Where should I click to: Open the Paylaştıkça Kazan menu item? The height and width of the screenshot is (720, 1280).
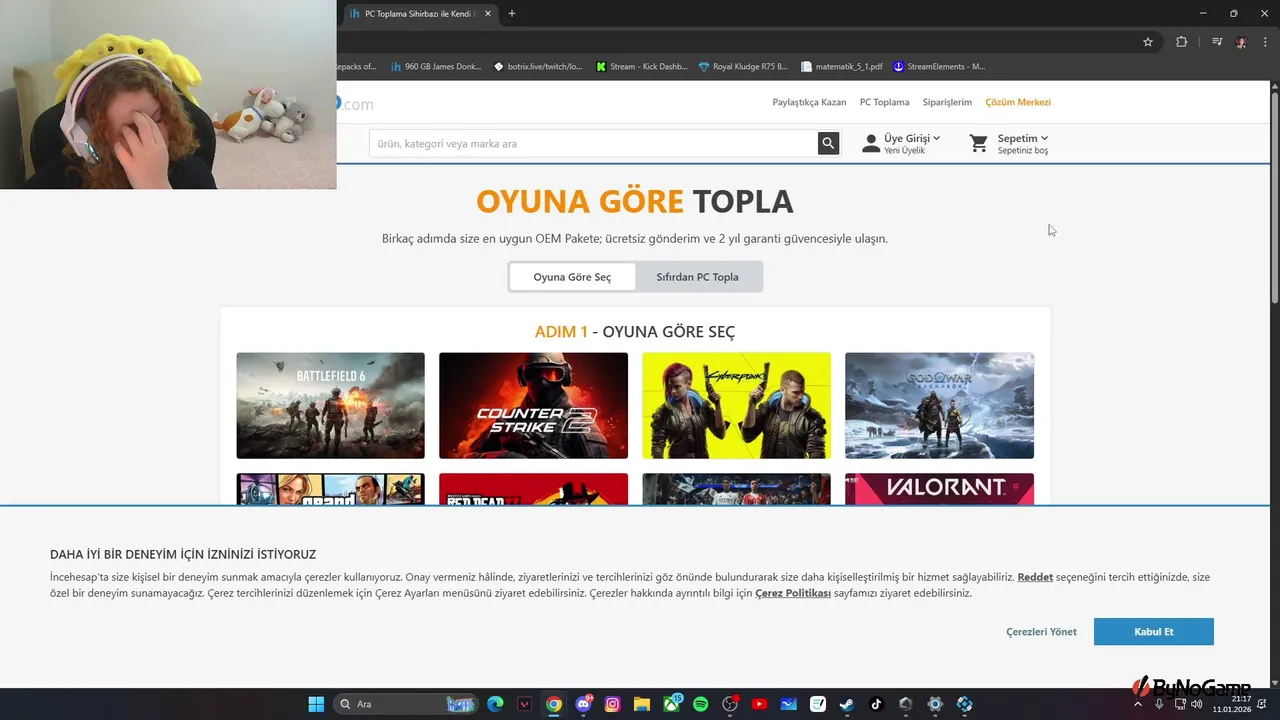tap(809, 102)
